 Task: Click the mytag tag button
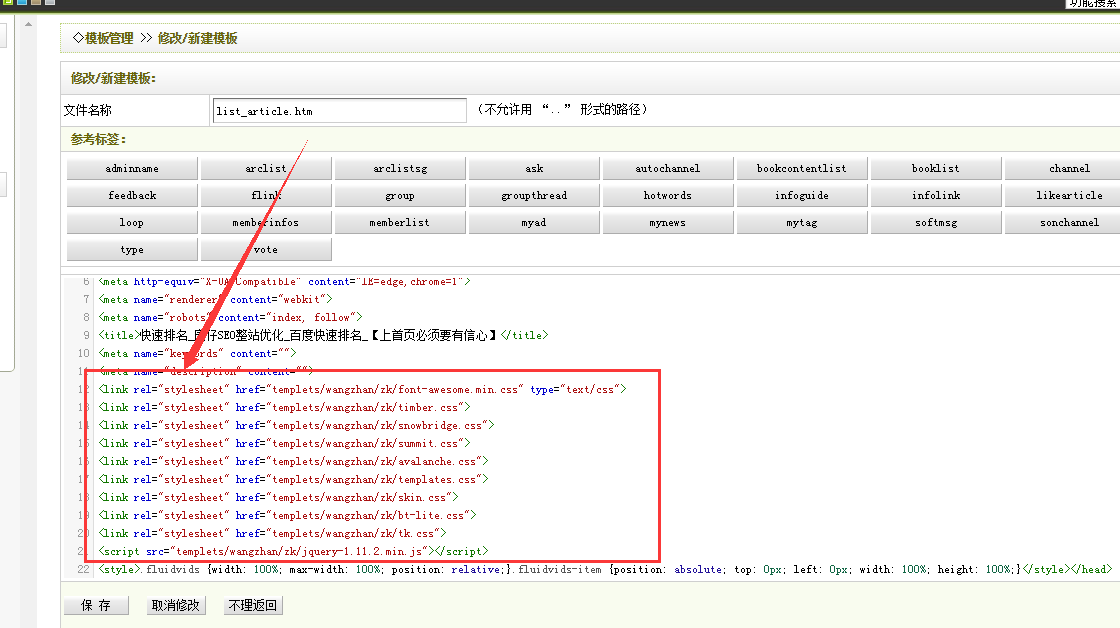[x=802, y=223]
